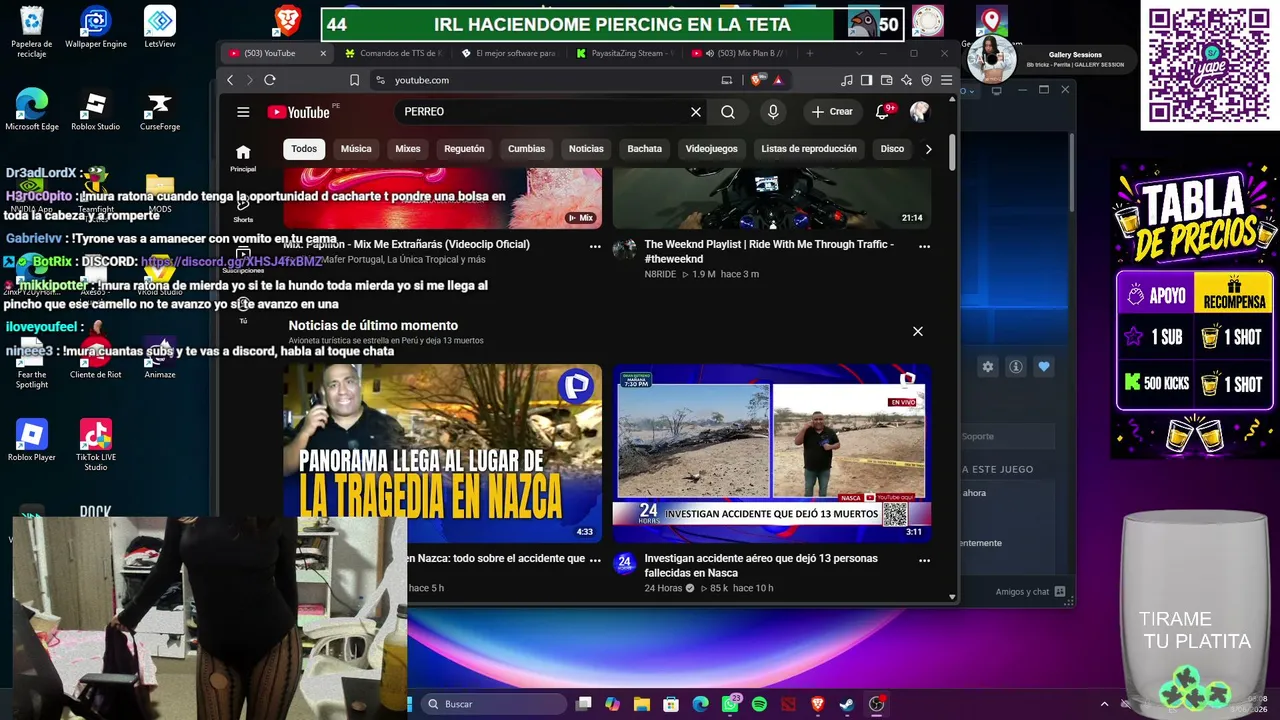Go back in Brave browser
This screenshot has height=720, width=1280.
pyautogui.click(x=231, y=80)
